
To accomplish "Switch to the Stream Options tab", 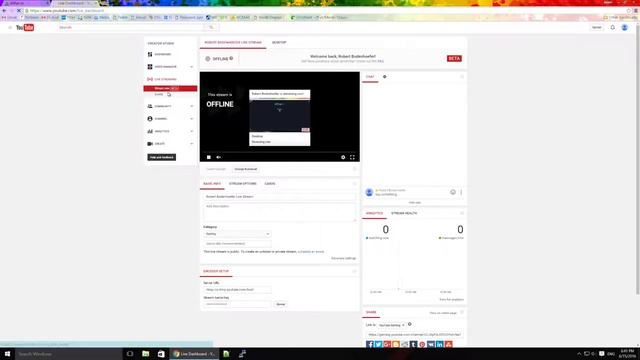I will (x=242, y=184).
